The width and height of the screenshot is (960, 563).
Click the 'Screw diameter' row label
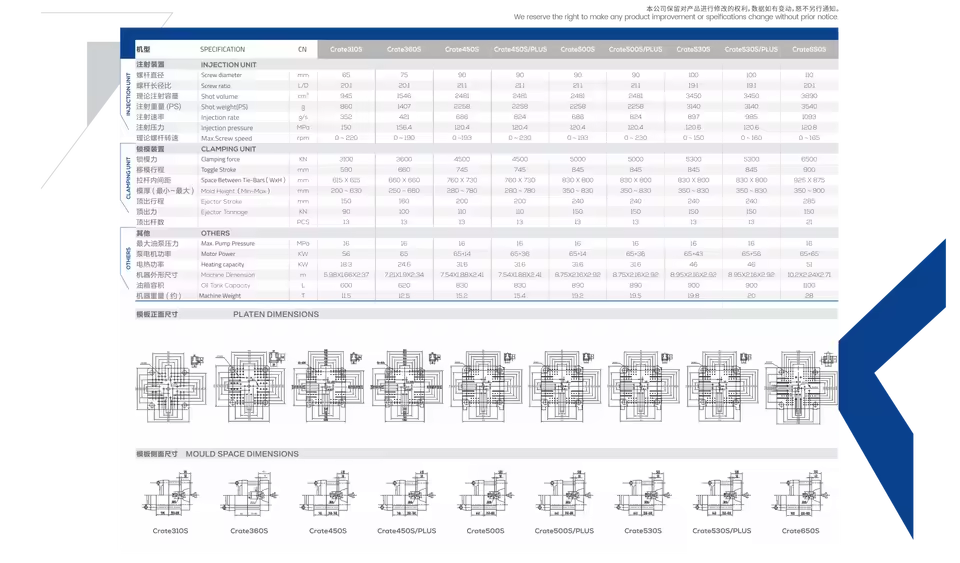pos(222,75)
